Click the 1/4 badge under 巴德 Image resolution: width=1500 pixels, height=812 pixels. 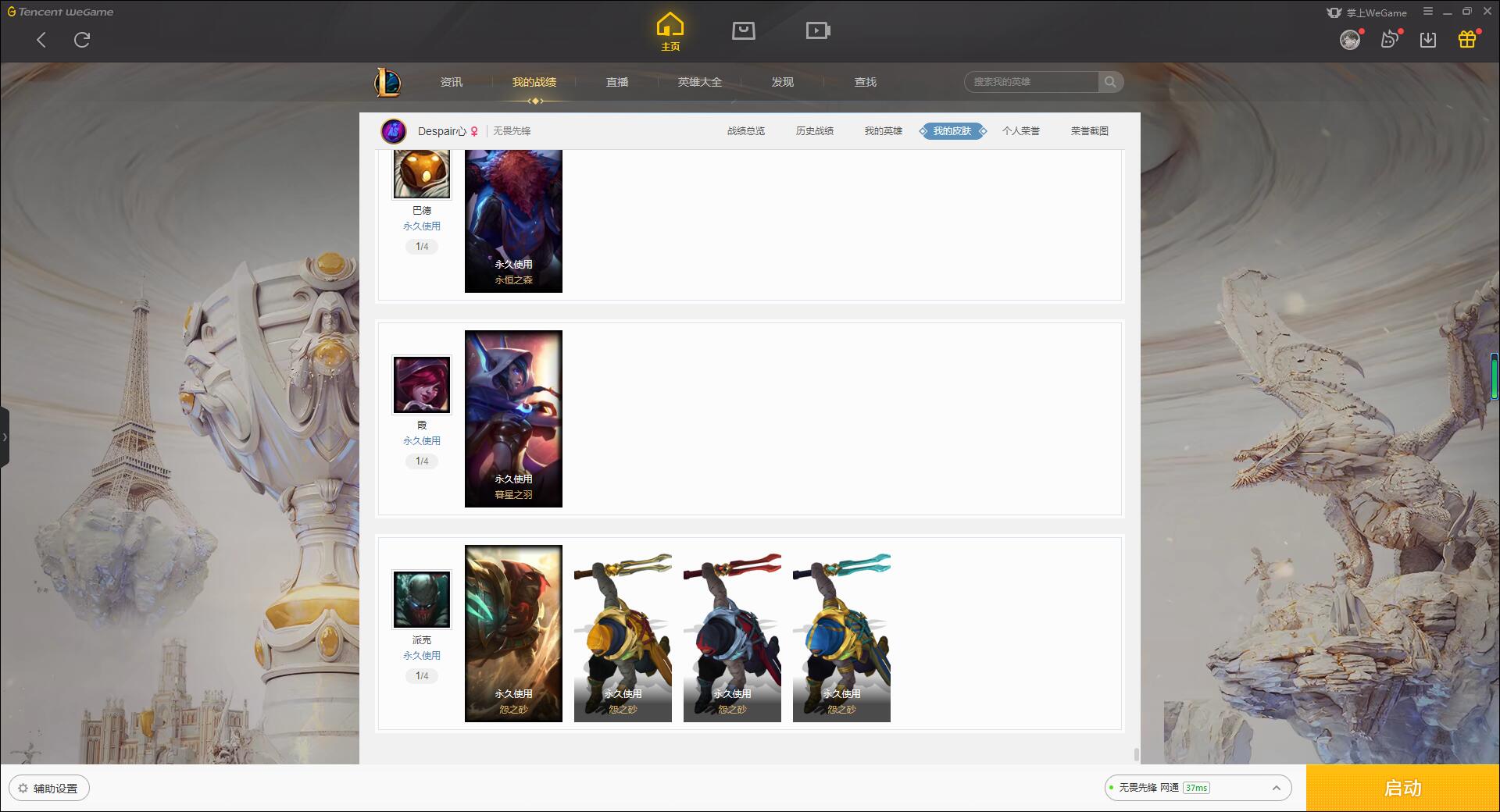pyautogui.click(x=422, y=246)
